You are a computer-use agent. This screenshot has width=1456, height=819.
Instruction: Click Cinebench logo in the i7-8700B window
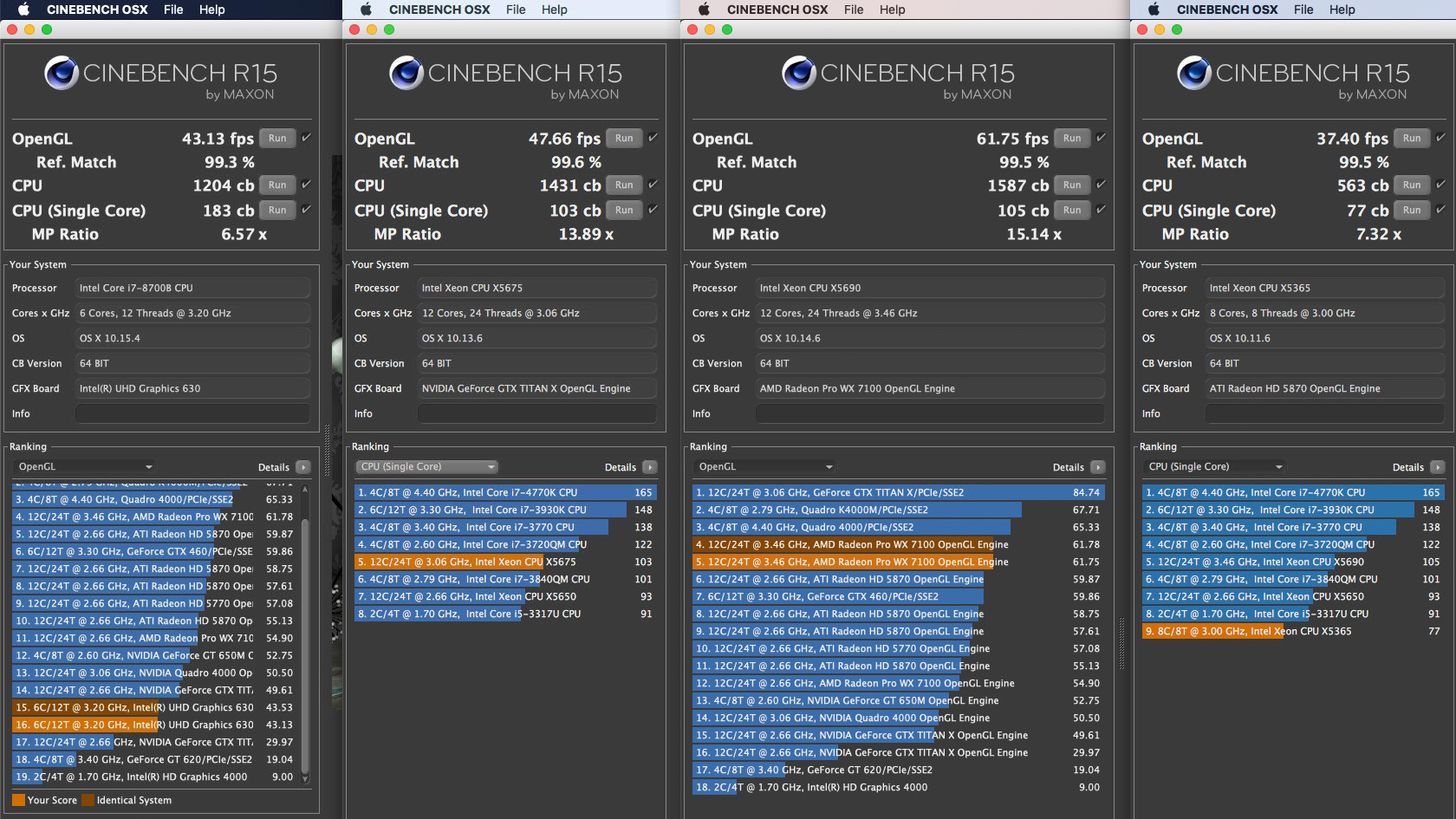click(x=62, y=73)
